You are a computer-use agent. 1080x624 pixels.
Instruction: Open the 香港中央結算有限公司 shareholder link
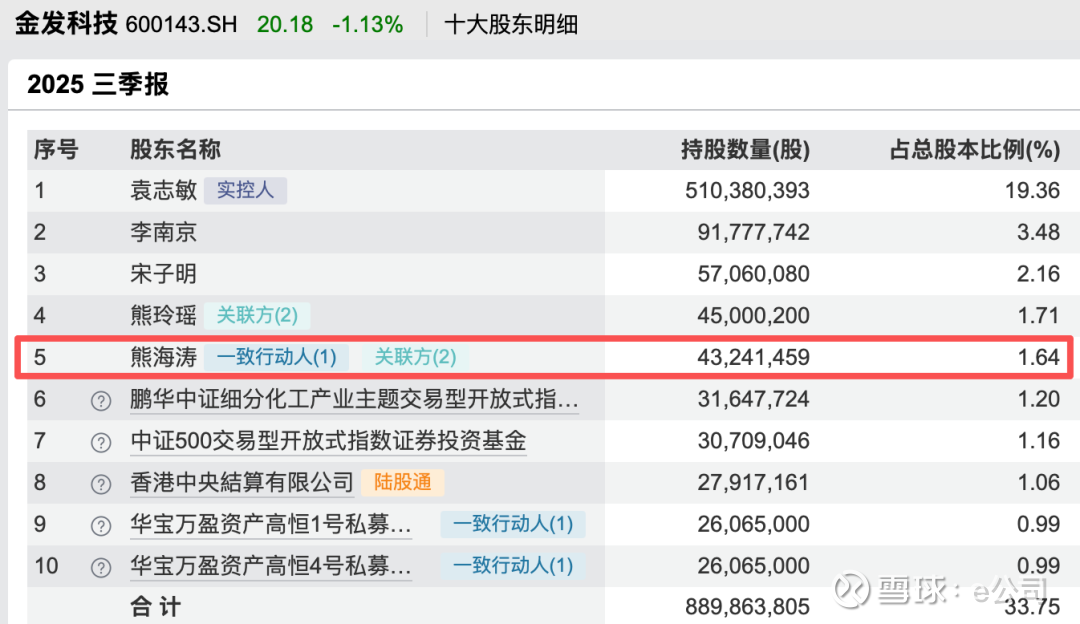point(241,483)
